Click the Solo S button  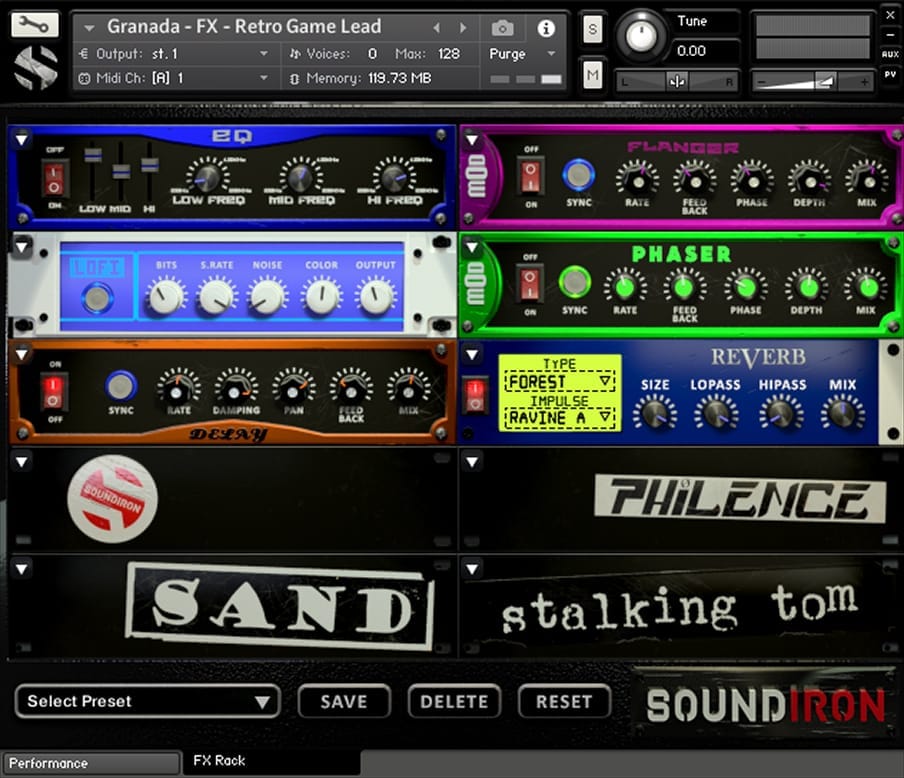click(x=593, y=29)
